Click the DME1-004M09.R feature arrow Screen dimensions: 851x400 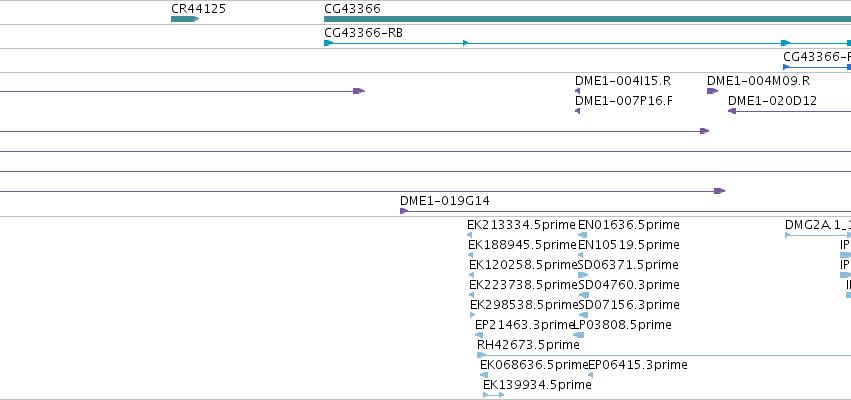[x=712, y=91]
